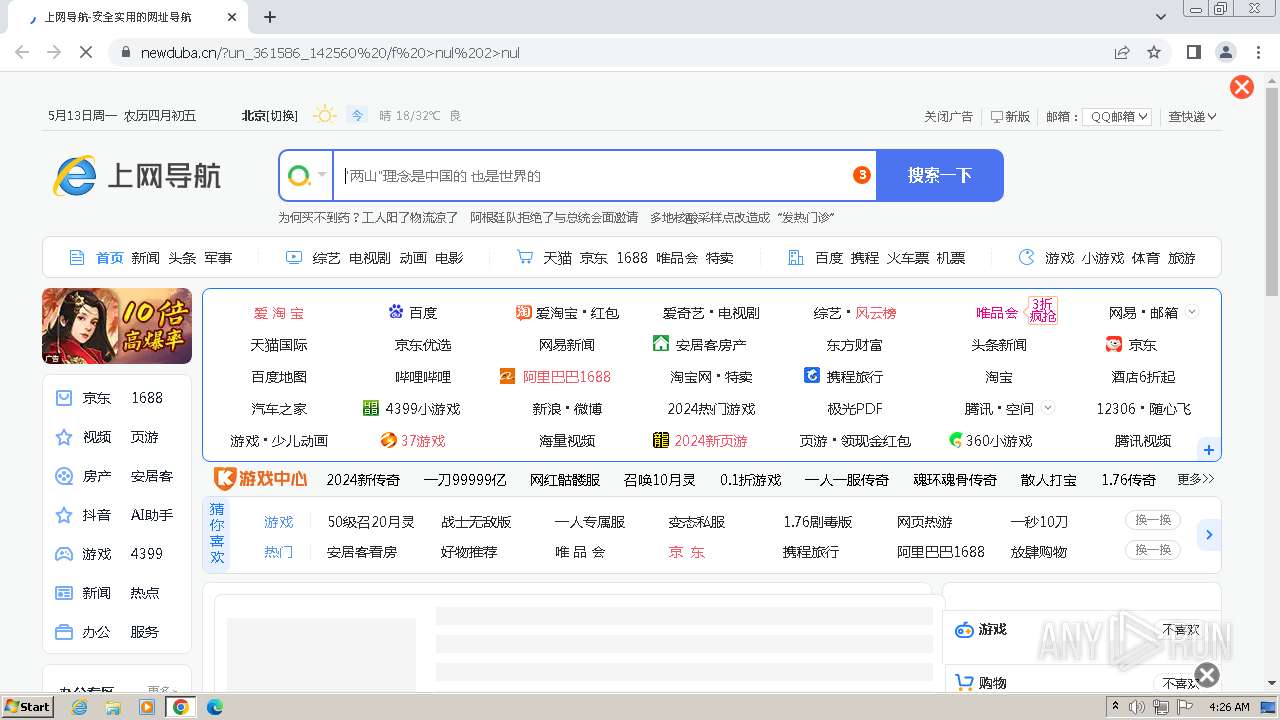Click 房产 sidebar icon
This screenshot has height=720, width=1280.
pyautogui.click(x=64, y=476)
